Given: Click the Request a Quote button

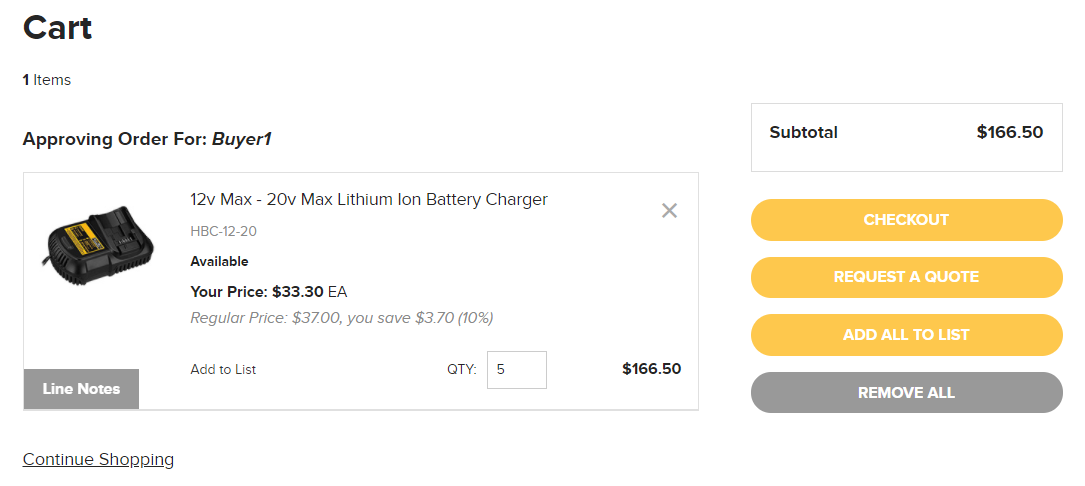Looking at the screenshot, I should point(906,278).
